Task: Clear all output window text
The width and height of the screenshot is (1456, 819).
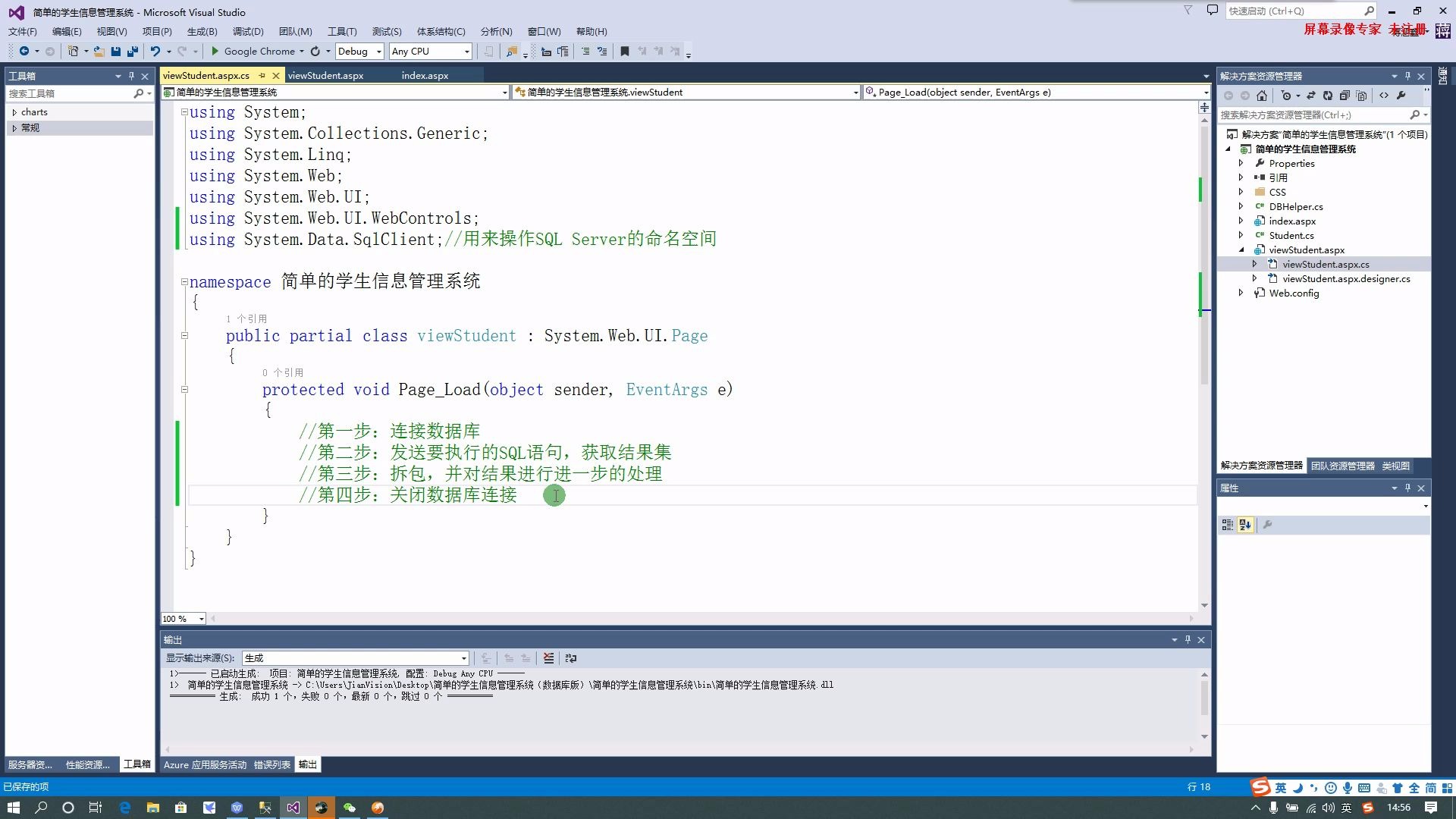Action: coord(548,658)
